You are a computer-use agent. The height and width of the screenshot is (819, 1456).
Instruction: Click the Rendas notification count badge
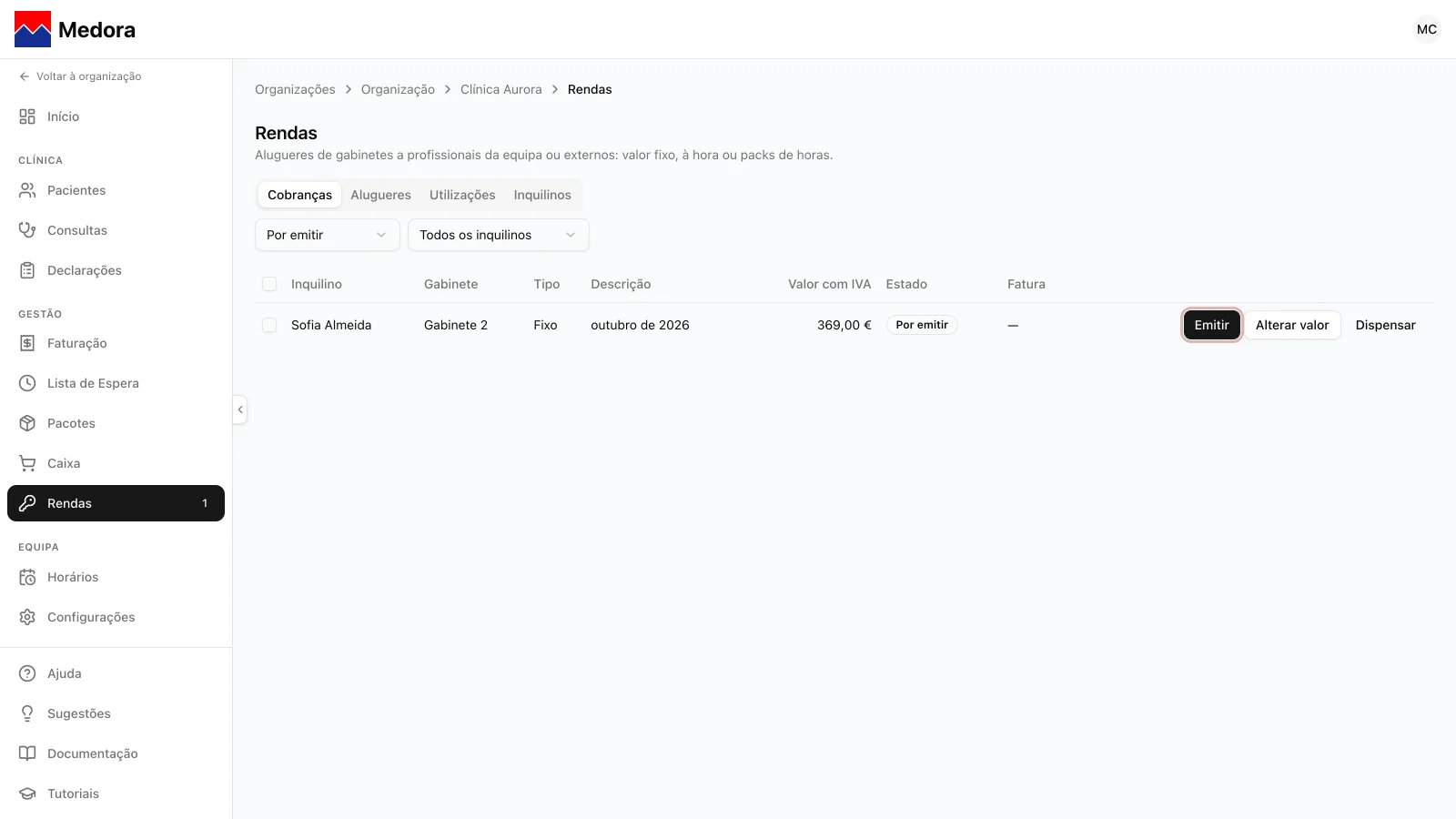(205, 503)
